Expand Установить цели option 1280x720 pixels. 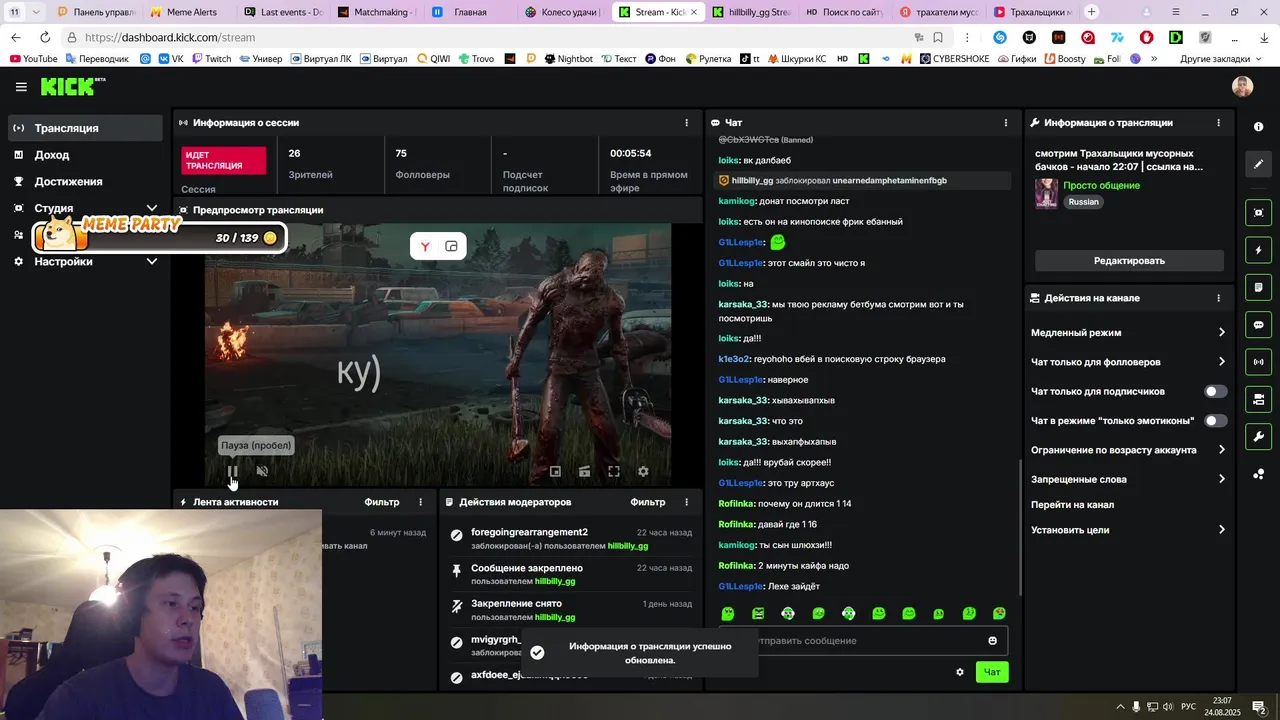(1128, 530)
